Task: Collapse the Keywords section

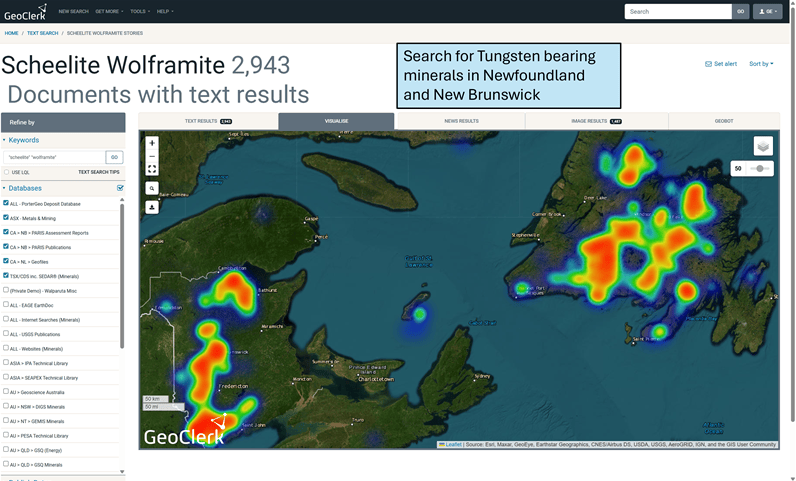Action: point(23,140)
